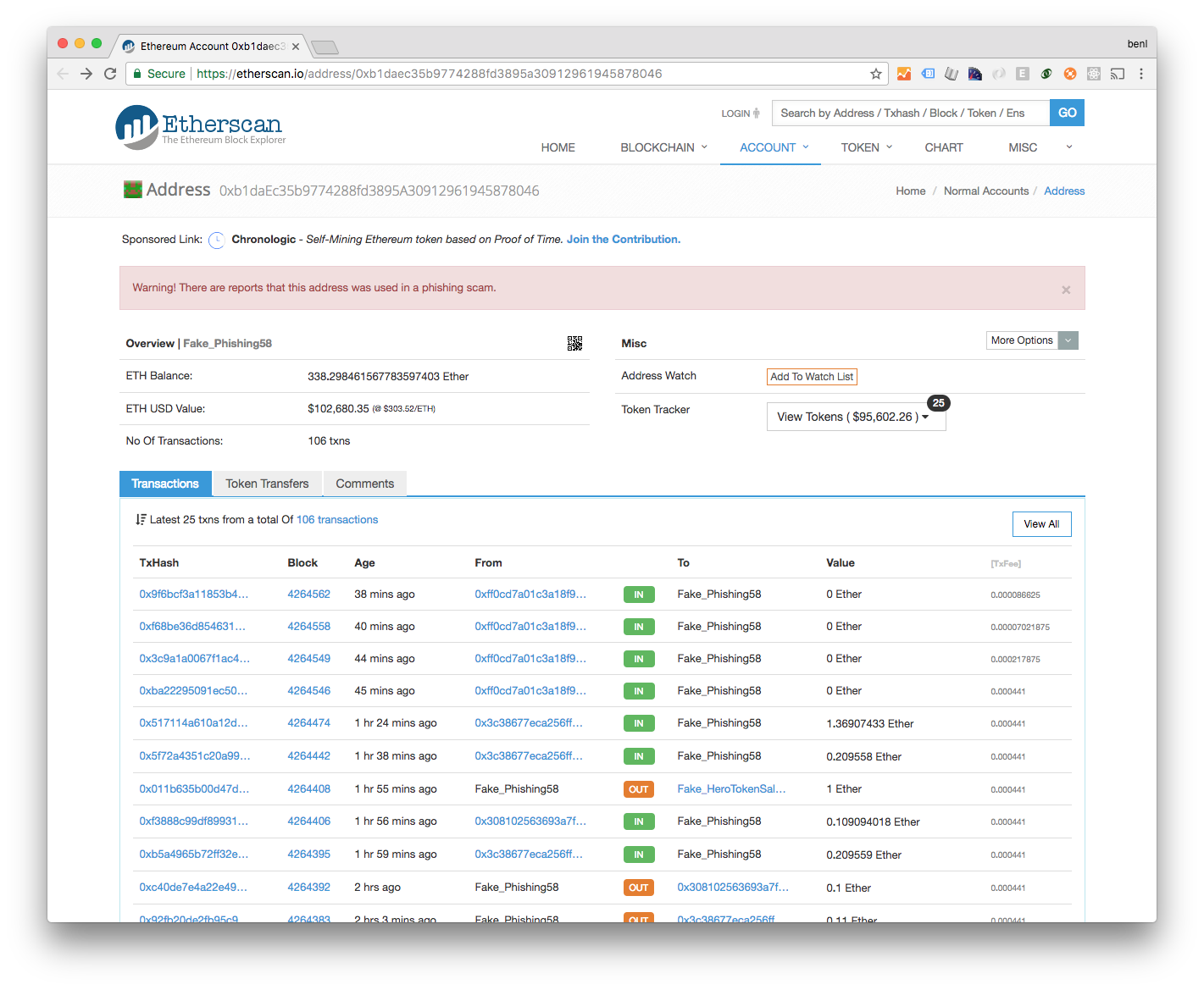This screenshot has width=1204, height=990.
Task: Click the View All button
Action: click(x=1041, y=524)
